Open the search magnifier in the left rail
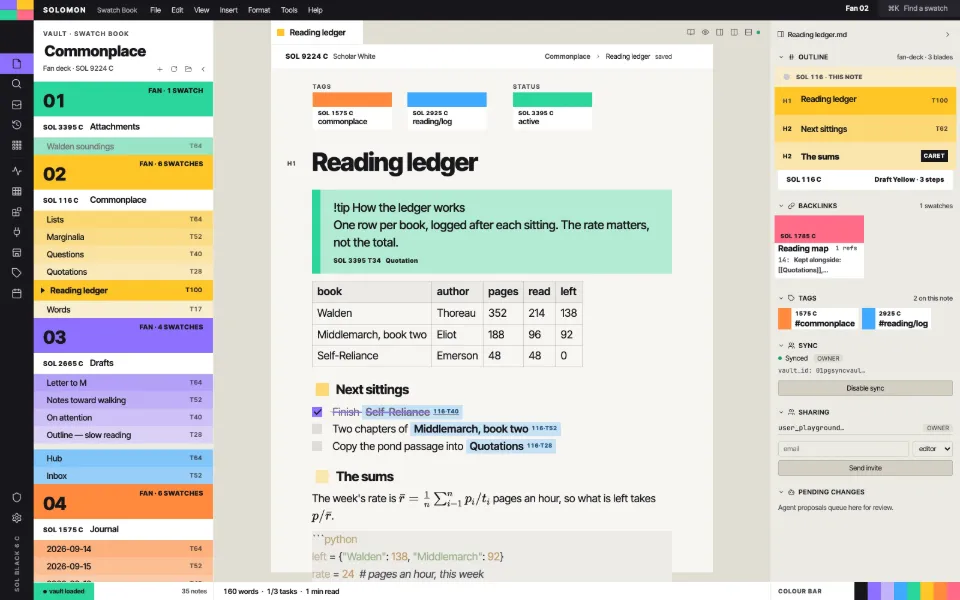This screenshot has width=960, height=600. point(17,84)
